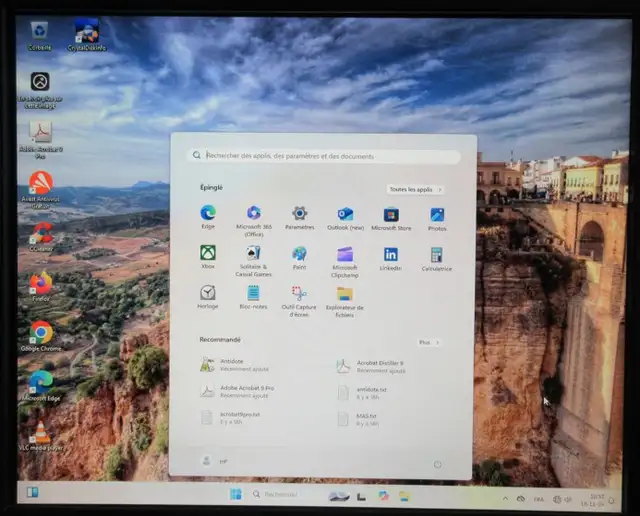640x516 pixels.
Task: Open the Copilot icon on the taskbar
Action: [x=383, y=496]
